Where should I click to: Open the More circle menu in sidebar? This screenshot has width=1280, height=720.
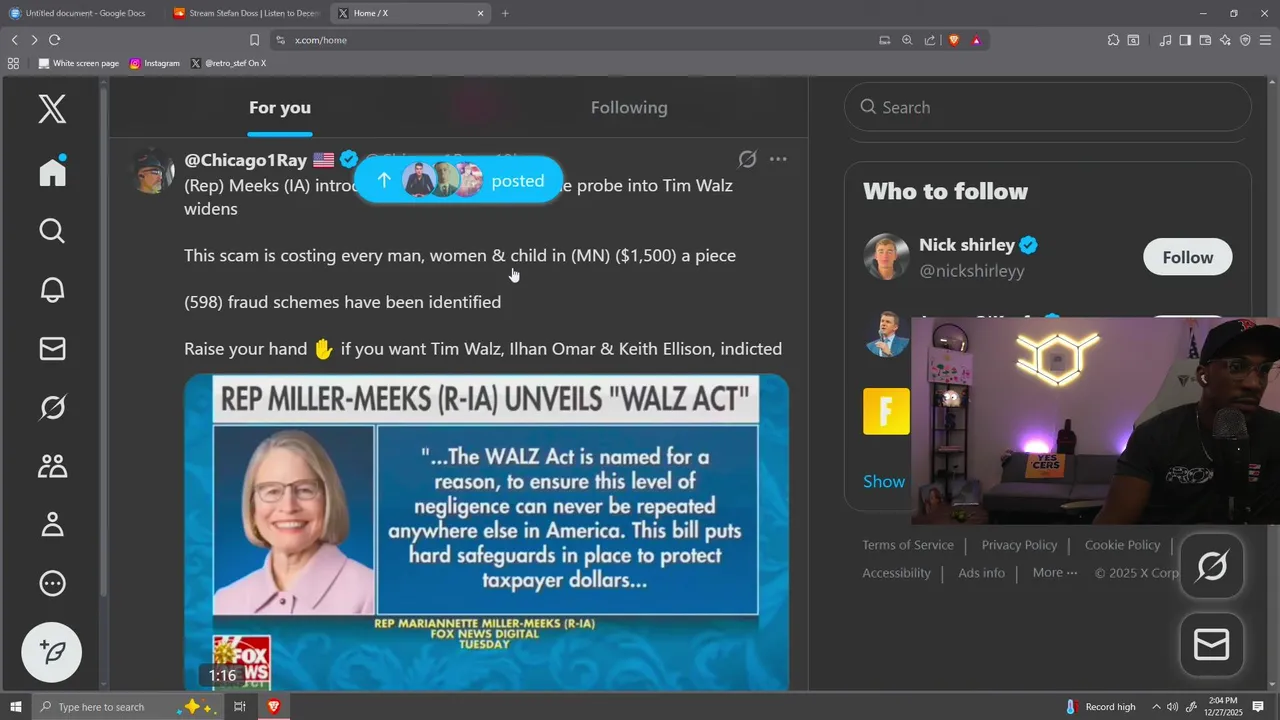[x=52, y=583]
